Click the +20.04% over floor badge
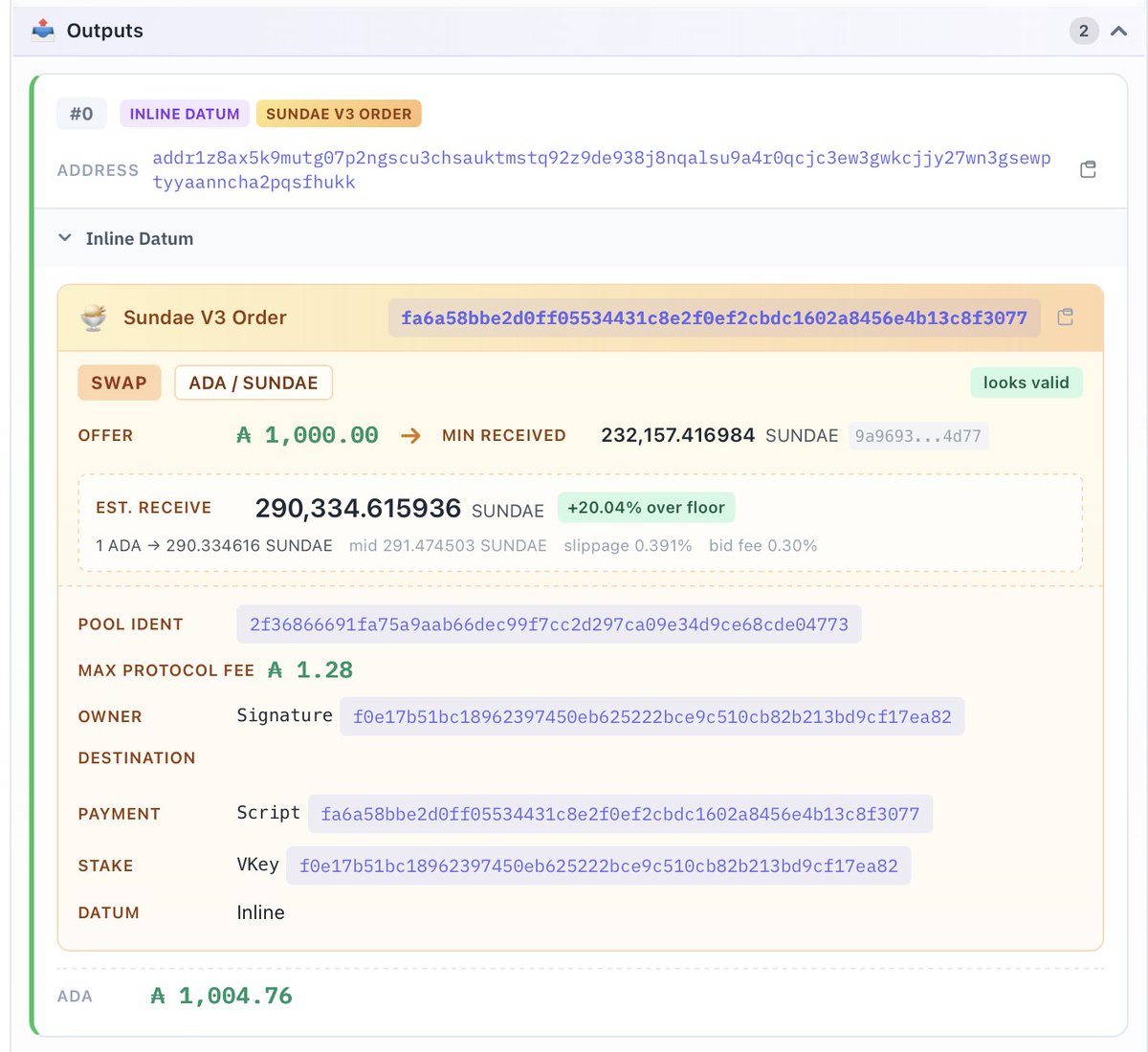 [x=647, y=508]
